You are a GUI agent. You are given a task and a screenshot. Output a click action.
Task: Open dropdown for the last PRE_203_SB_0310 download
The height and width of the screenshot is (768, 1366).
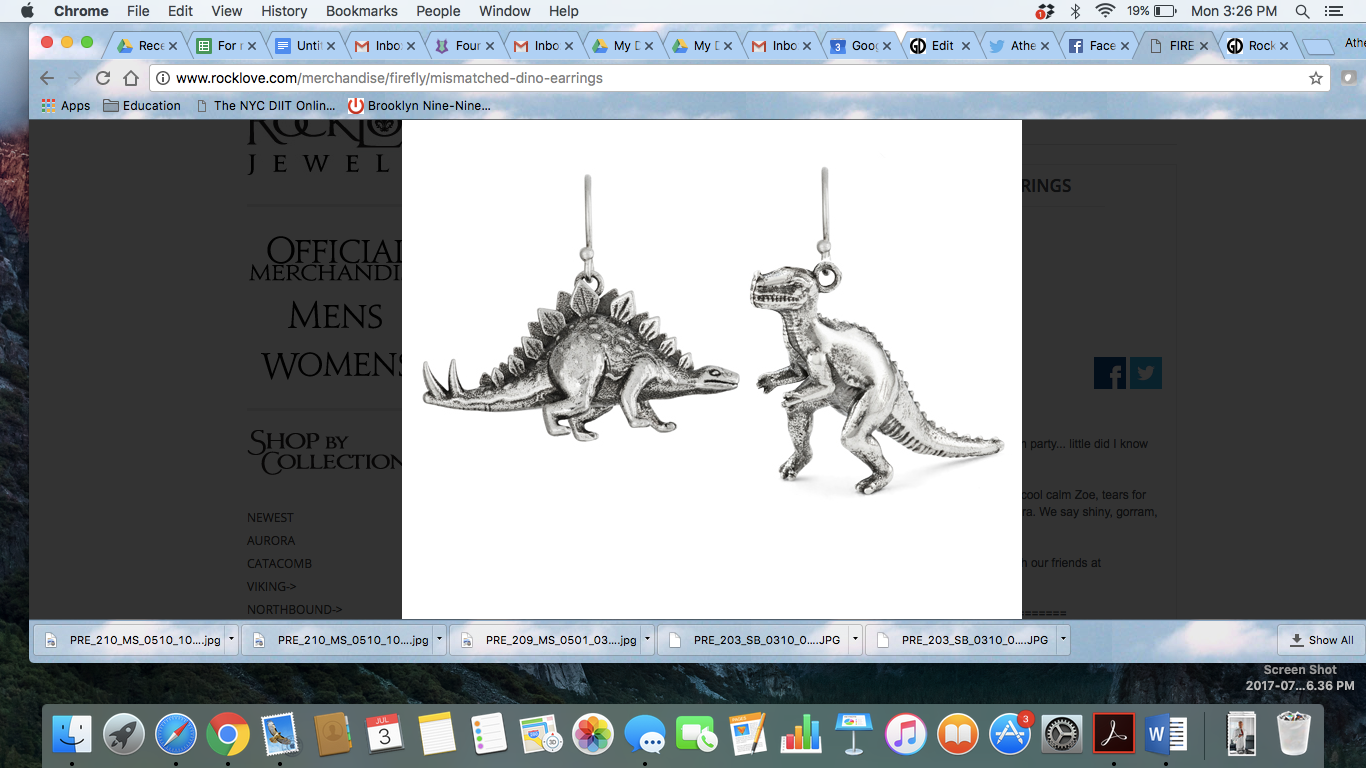pyautogui.click(x=1063, y=640)
